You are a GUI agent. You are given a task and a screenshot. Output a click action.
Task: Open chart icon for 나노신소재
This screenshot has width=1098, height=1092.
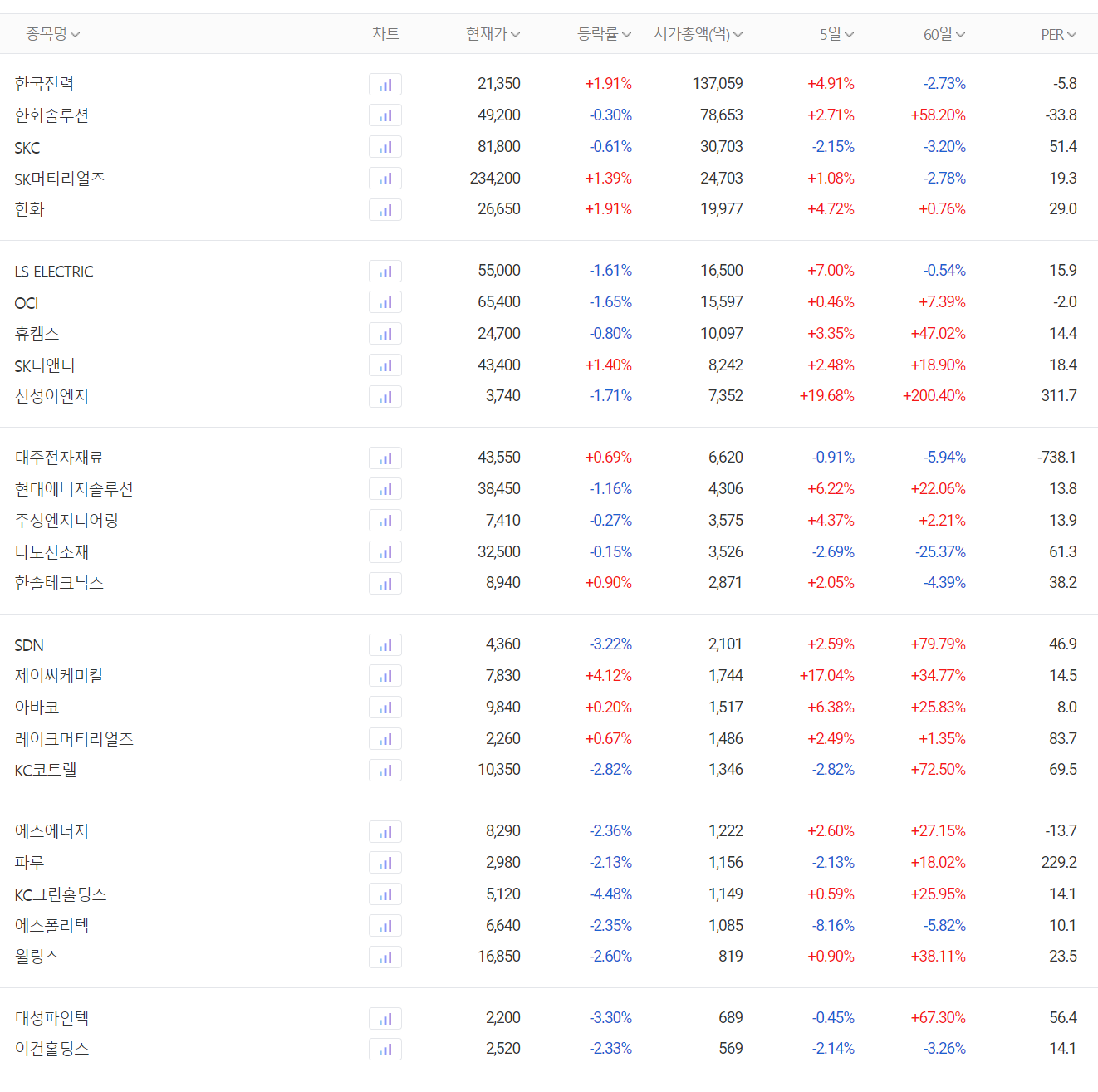[385, 552]
